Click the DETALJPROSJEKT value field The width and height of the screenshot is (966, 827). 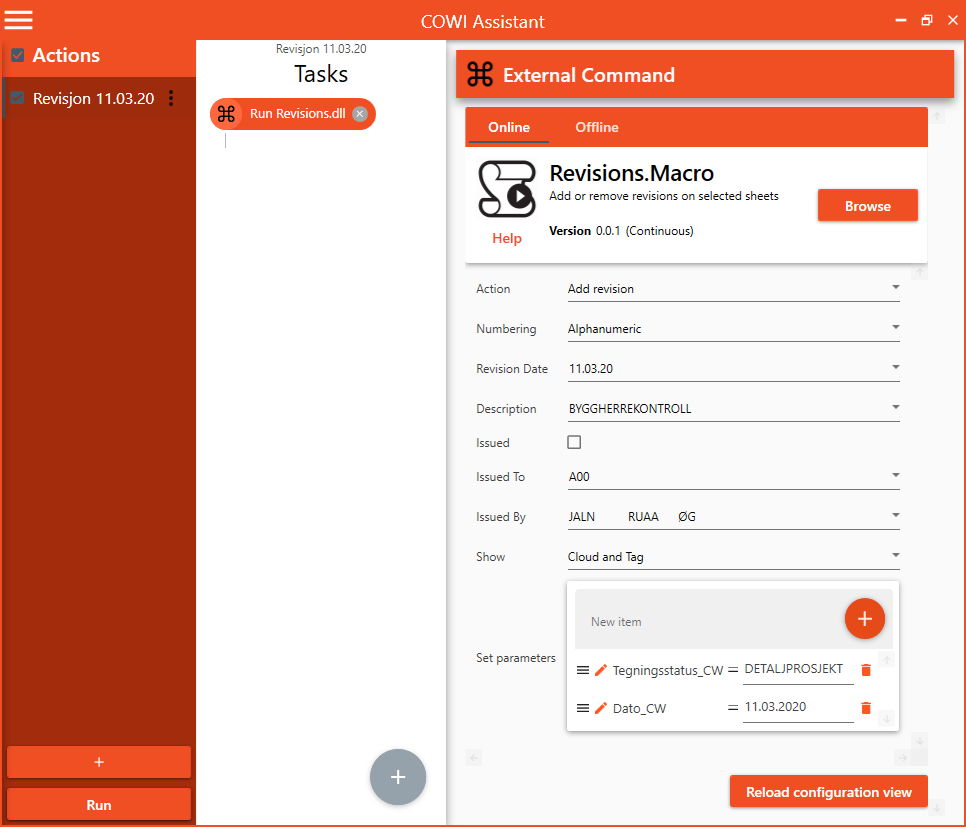pos(798,669)
